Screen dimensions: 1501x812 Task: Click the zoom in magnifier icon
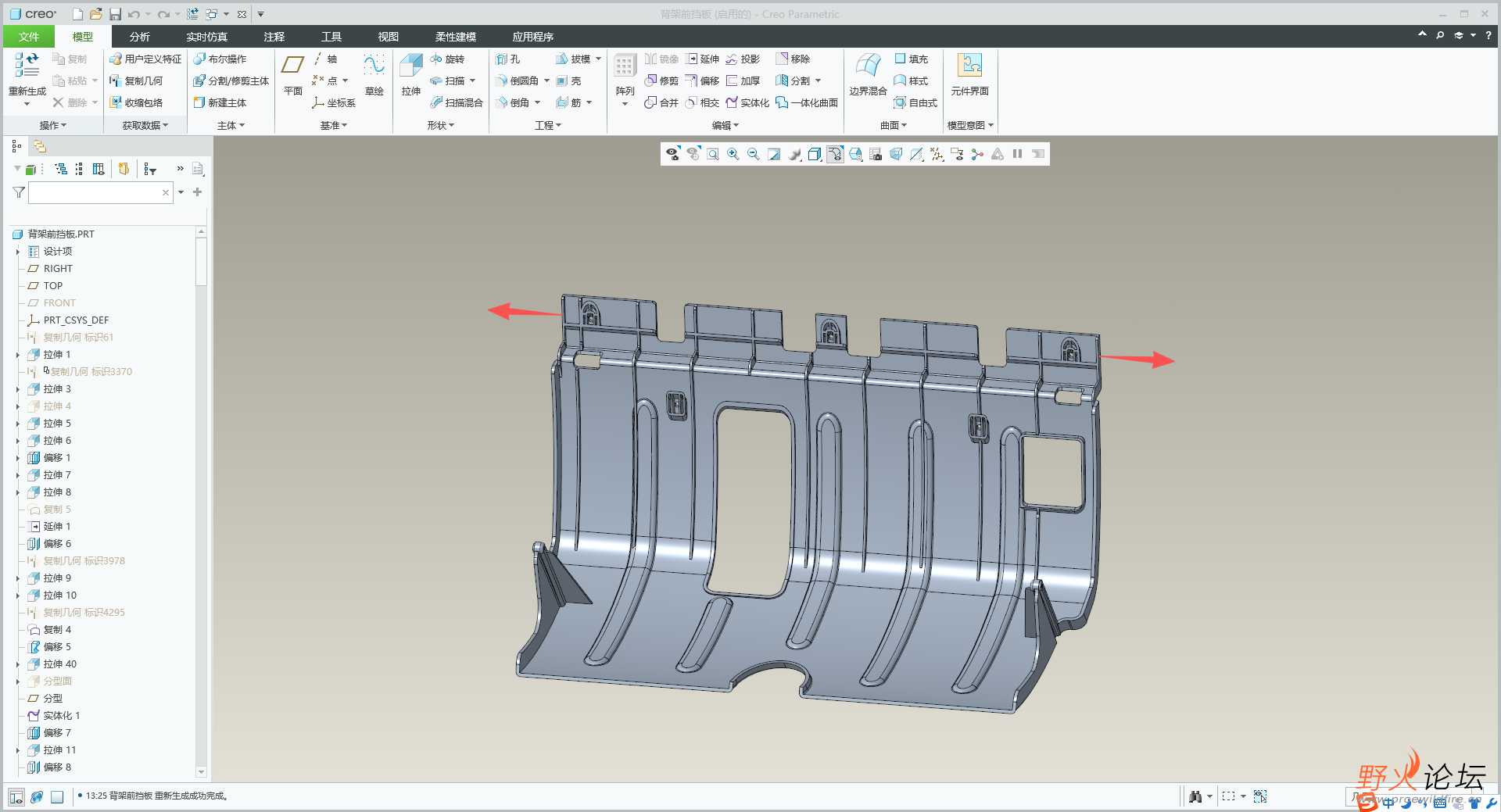[733, 154]
